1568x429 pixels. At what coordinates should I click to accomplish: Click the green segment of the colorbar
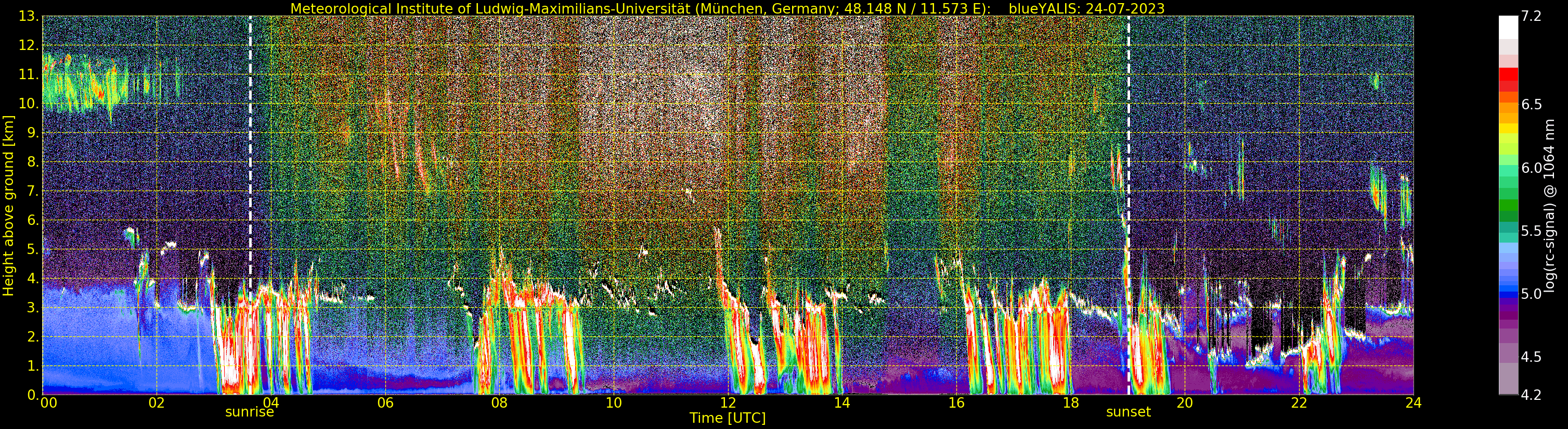[1508, 204]
